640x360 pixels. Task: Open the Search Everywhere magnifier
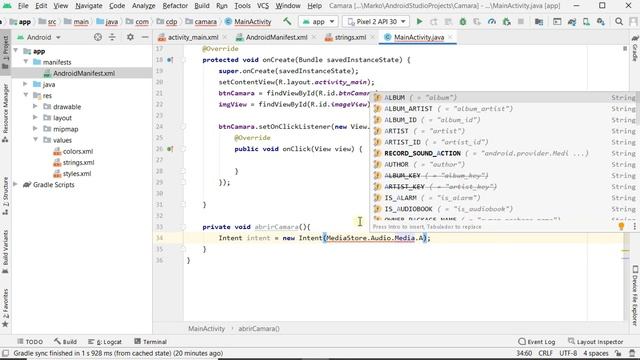[619, 22]
